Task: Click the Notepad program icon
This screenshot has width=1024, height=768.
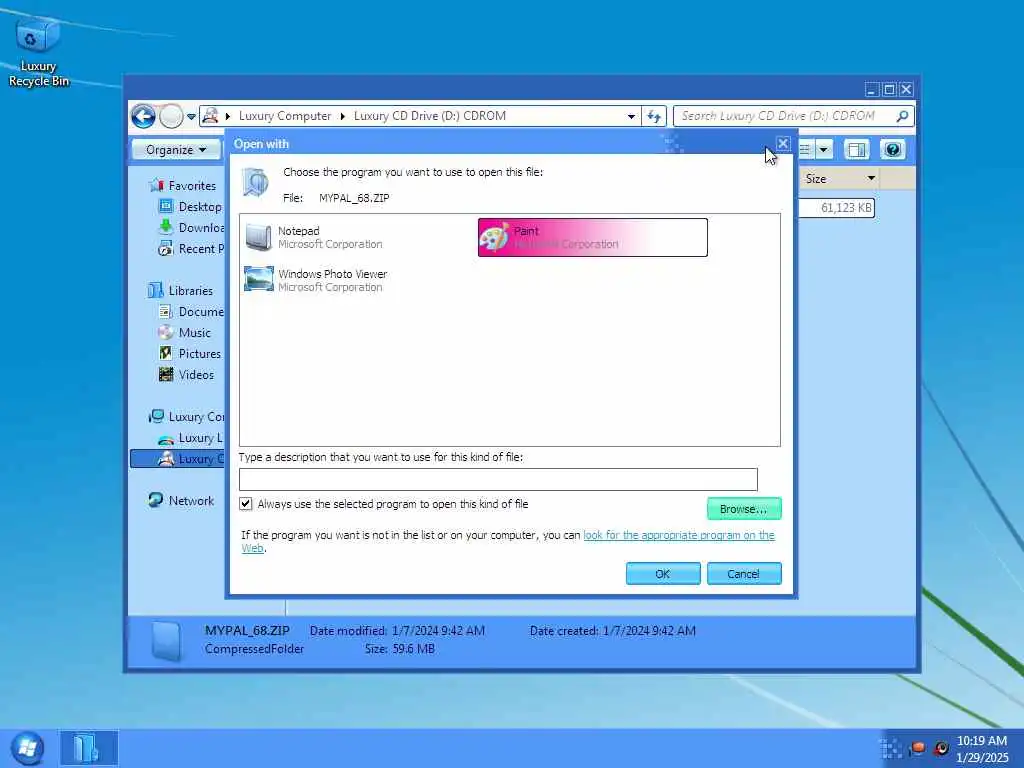Action: [259, 237]
